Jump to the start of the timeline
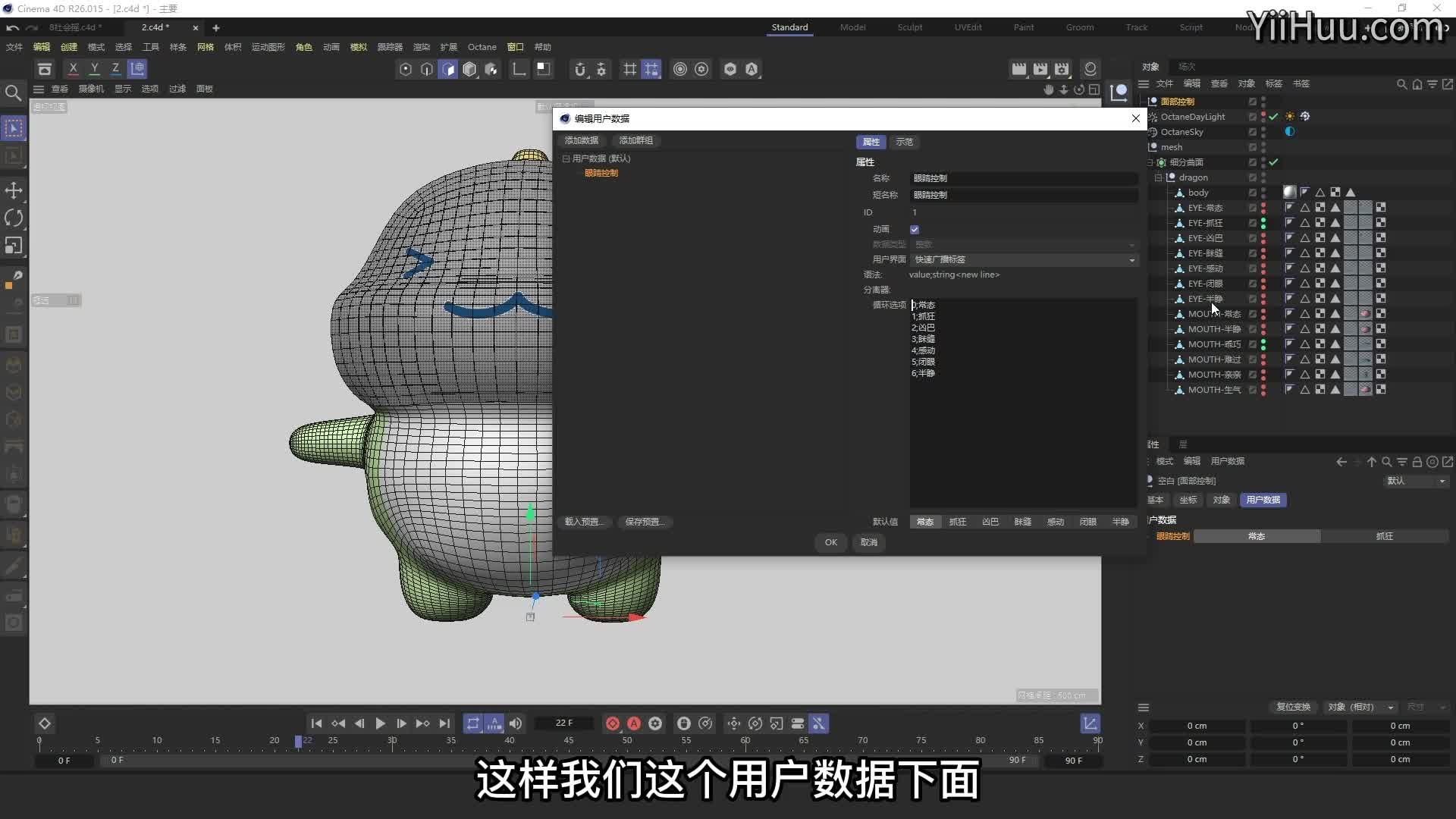 click(317, 723)
